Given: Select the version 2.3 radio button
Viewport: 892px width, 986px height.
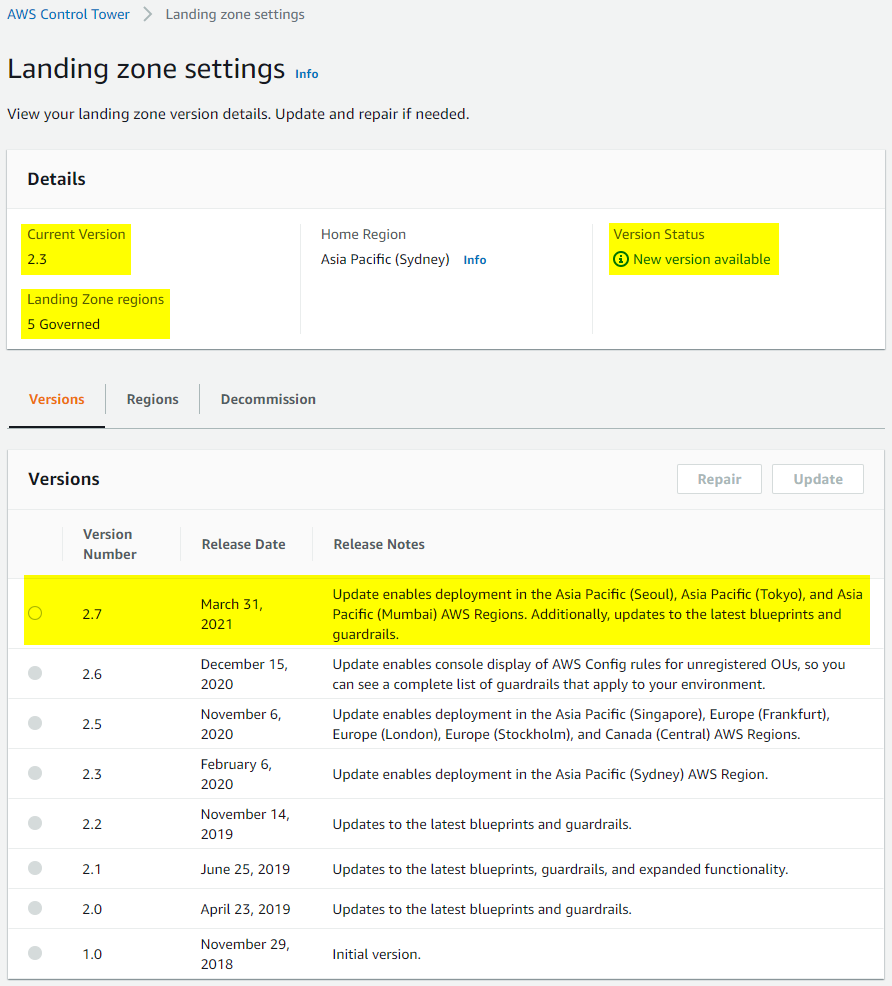Looking at the screenshot, I should coord(35,773).
